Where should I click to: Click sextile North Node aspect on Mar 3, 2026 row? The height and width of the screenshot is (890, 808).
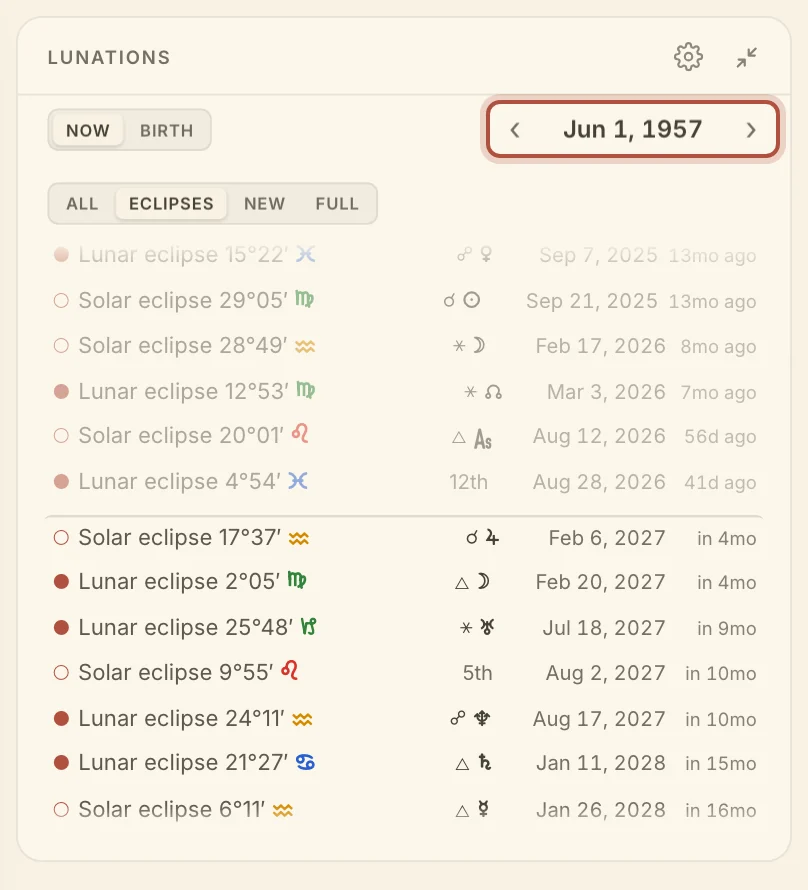pos(483,392)
